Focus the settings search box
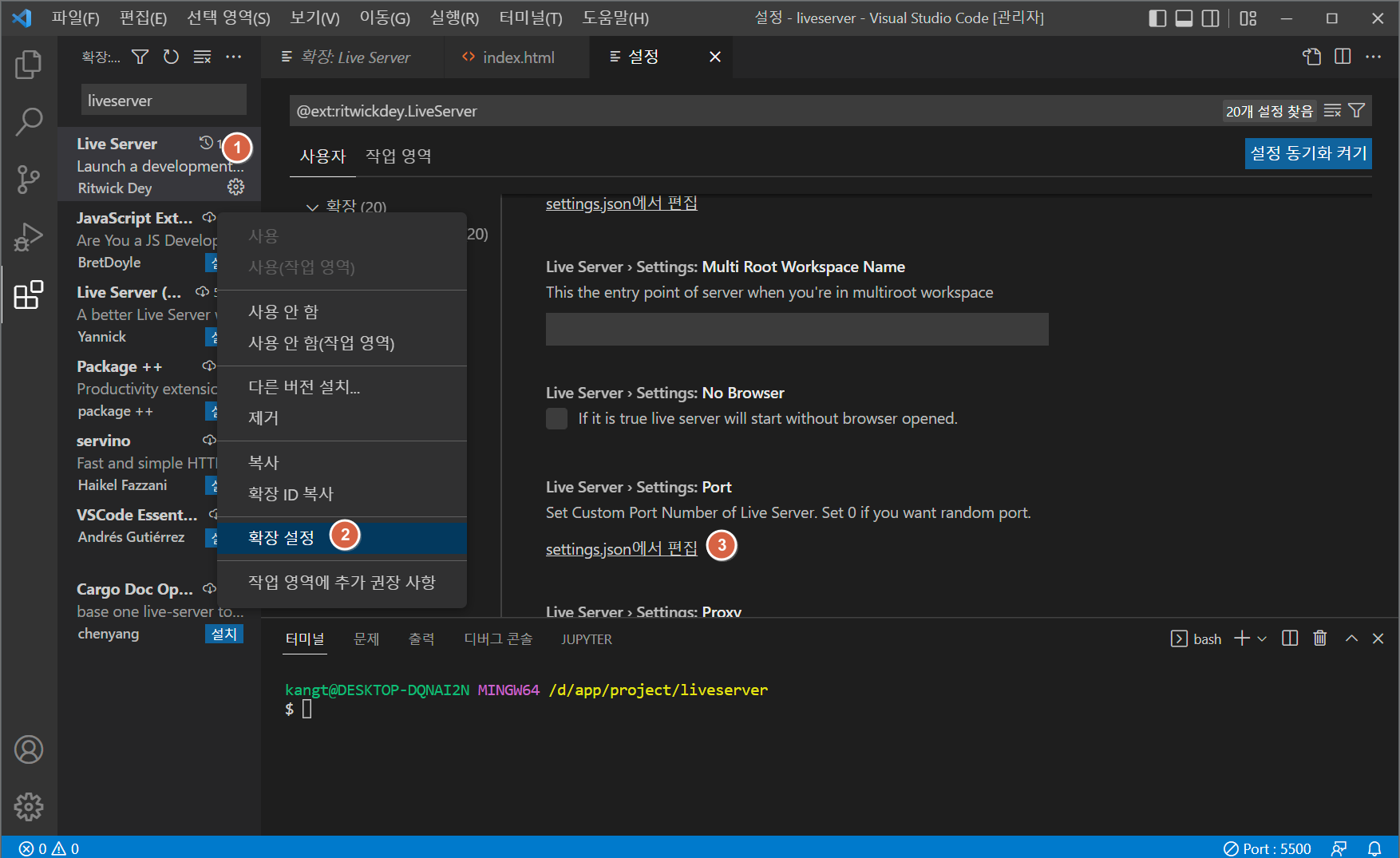This screenshot has height=858, width=1400. click(x=754, y=111)
